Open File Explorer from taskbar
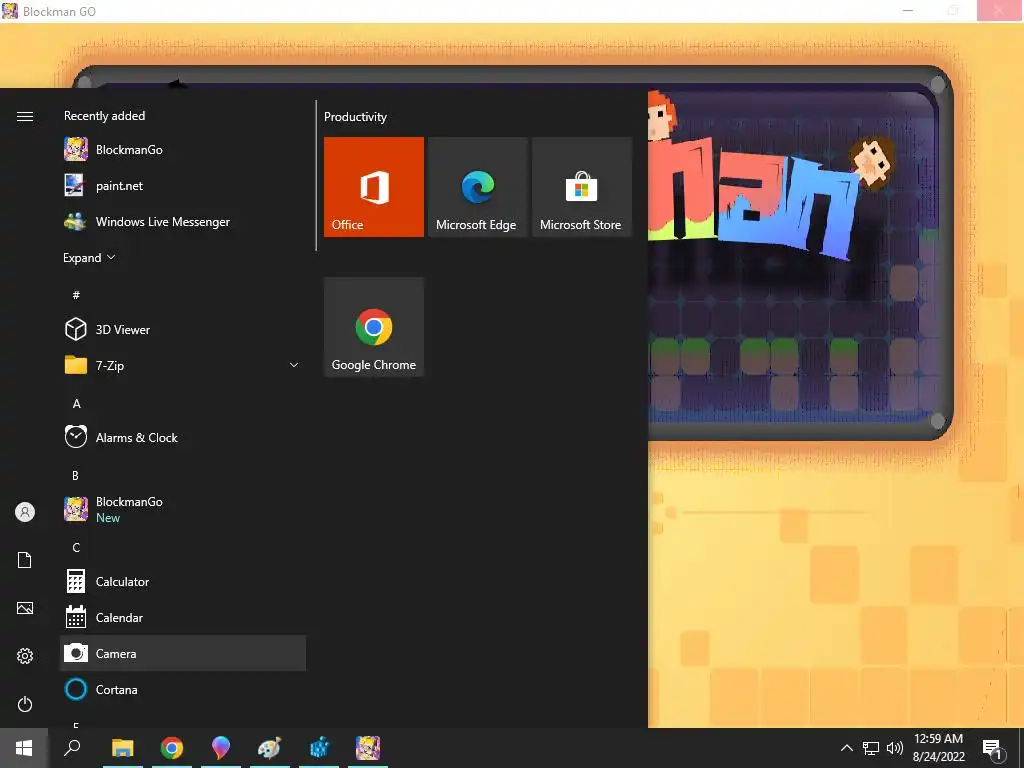This screenshot has height=768, width=1024. pos(123,748)
